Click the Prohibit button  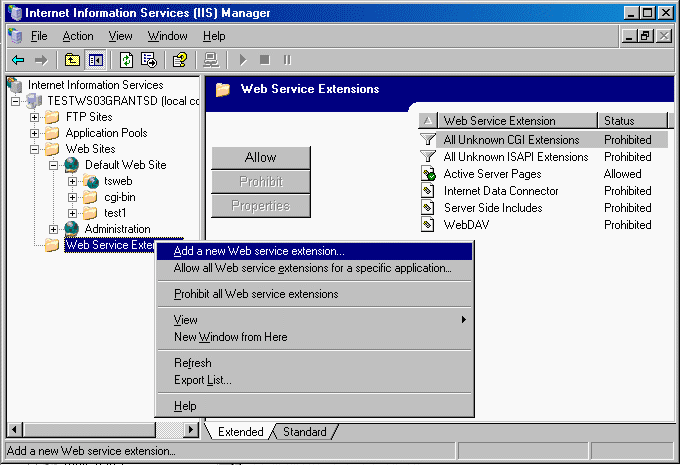point(261,181)
